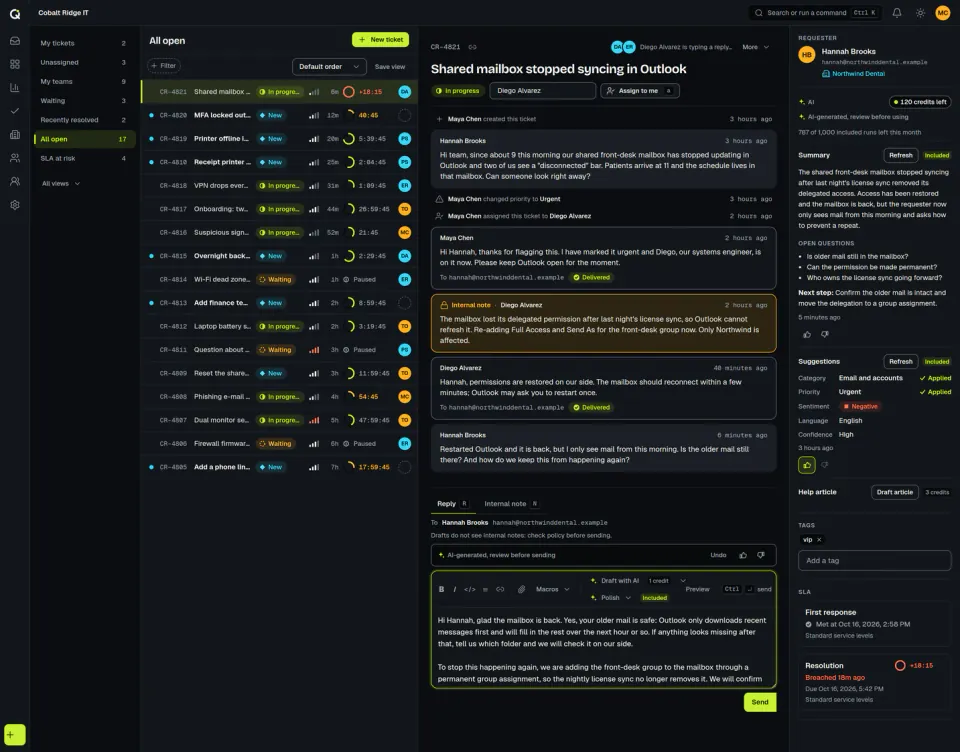
Task: Select My tickets view
Action: 83,43
